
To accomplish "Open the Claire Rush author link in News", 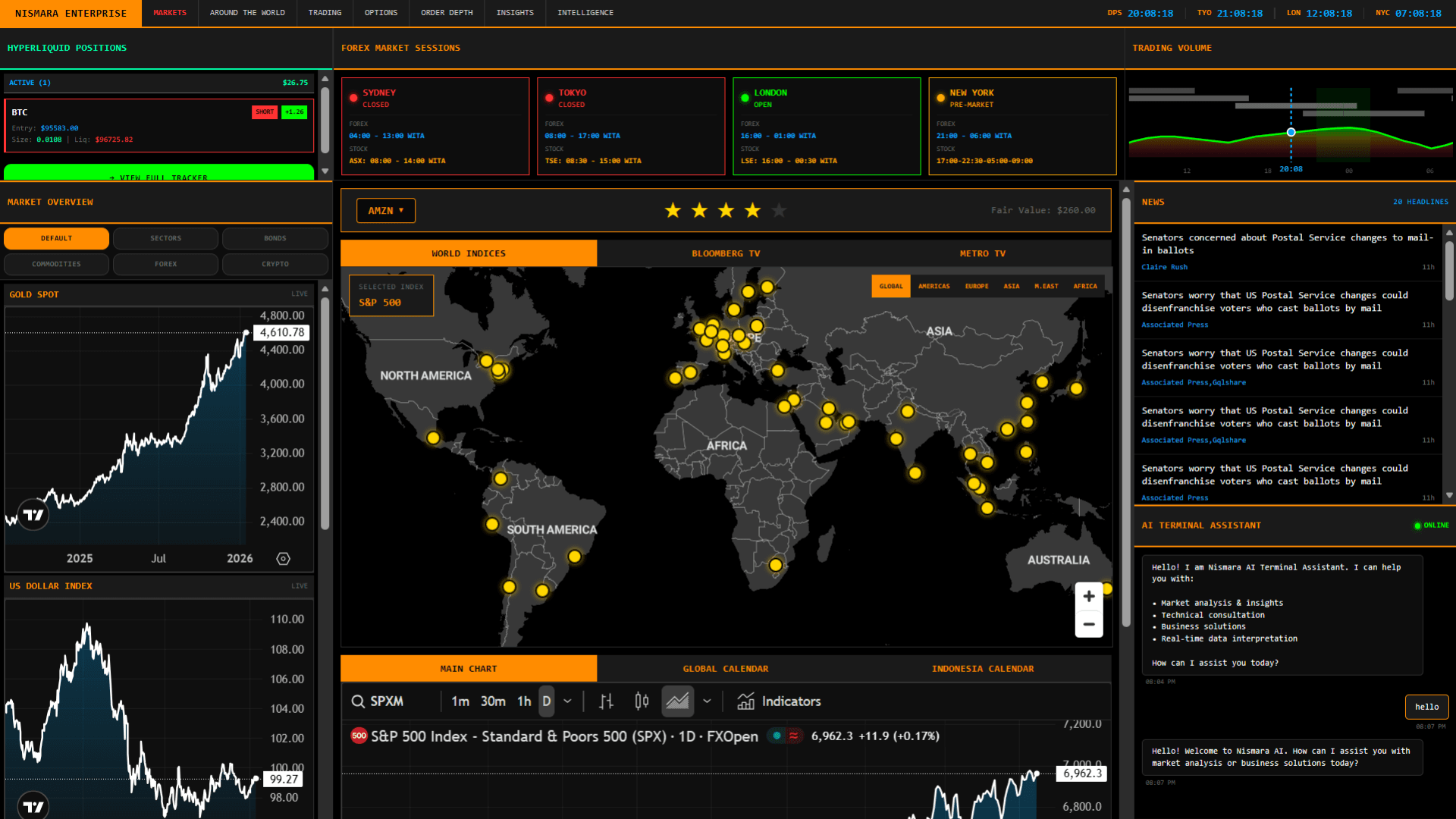I will 1164,267.
